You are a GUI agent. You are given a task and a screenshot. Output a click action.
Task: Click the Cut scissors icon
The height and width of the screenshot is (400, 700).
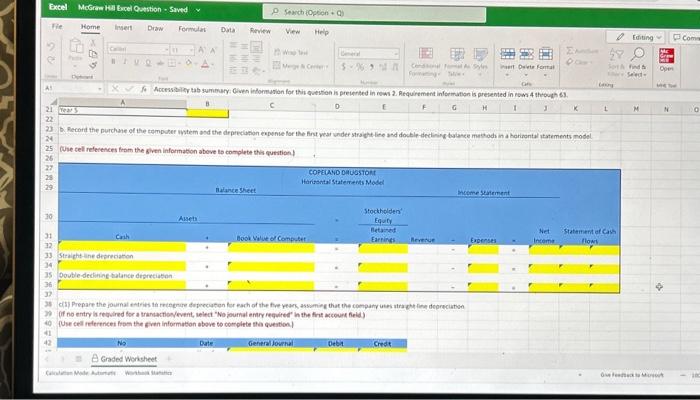coord(93,43)
